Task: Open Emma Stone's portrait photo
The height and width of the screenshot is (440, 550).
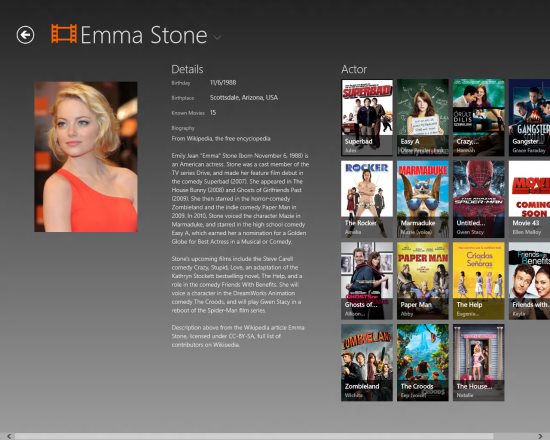Action: point(86,157)
